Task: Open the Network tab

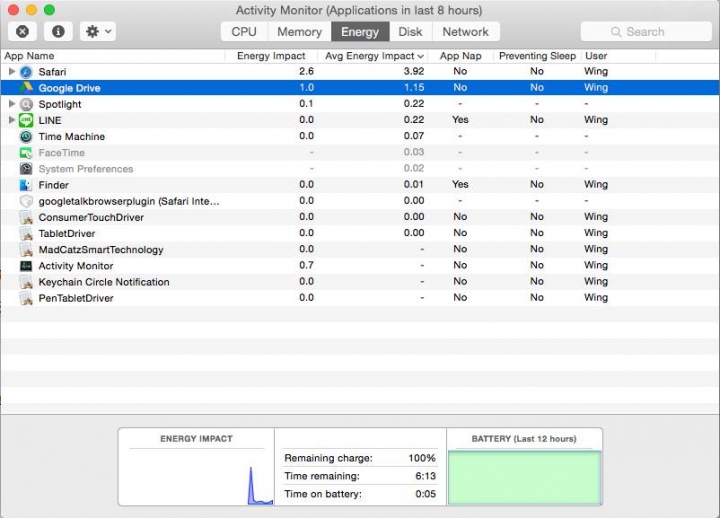Action: click(466, 32)
